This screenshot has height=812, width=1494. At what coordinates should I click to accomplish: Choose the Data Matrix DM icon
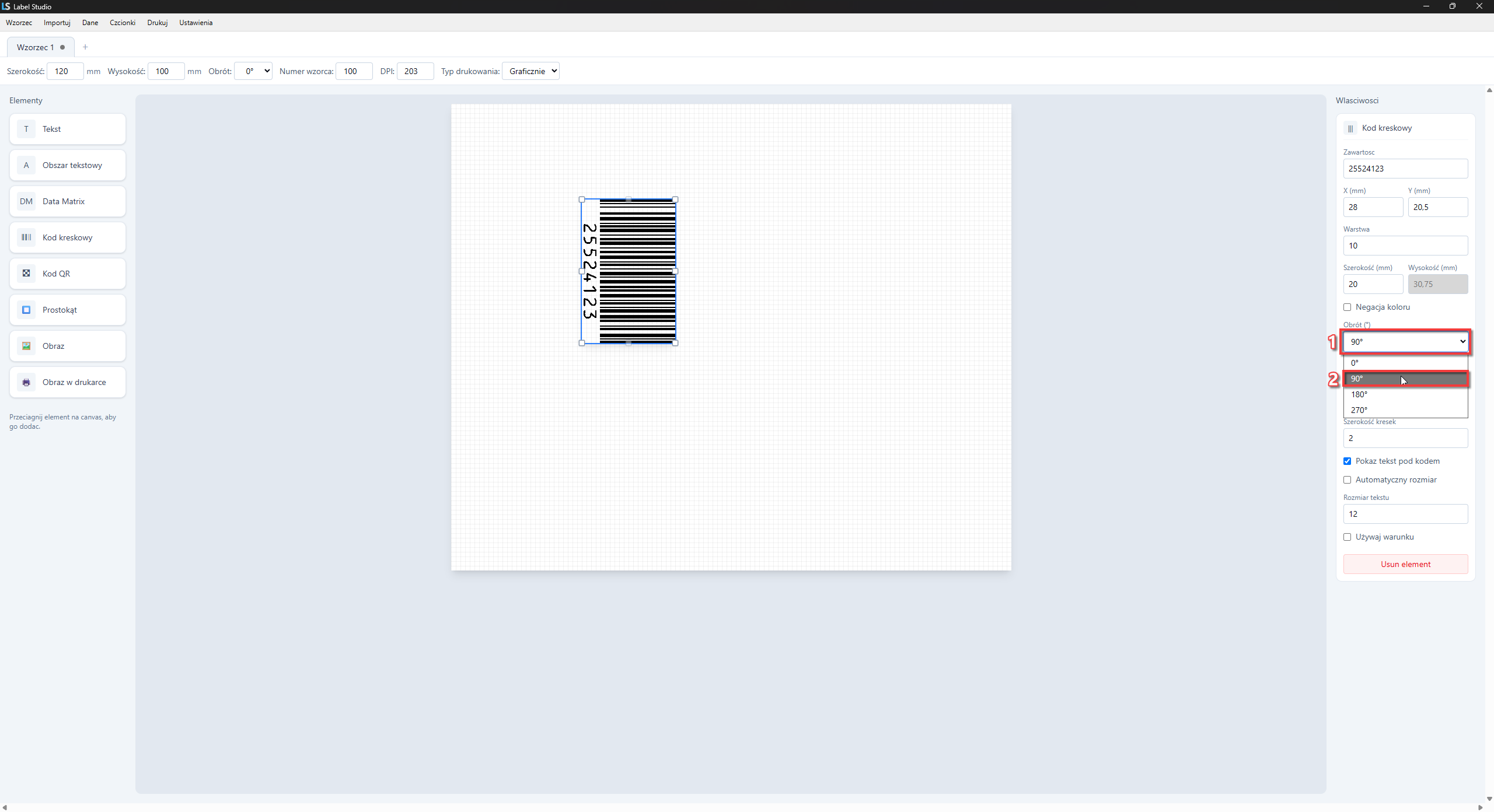[x=26, y=201]
